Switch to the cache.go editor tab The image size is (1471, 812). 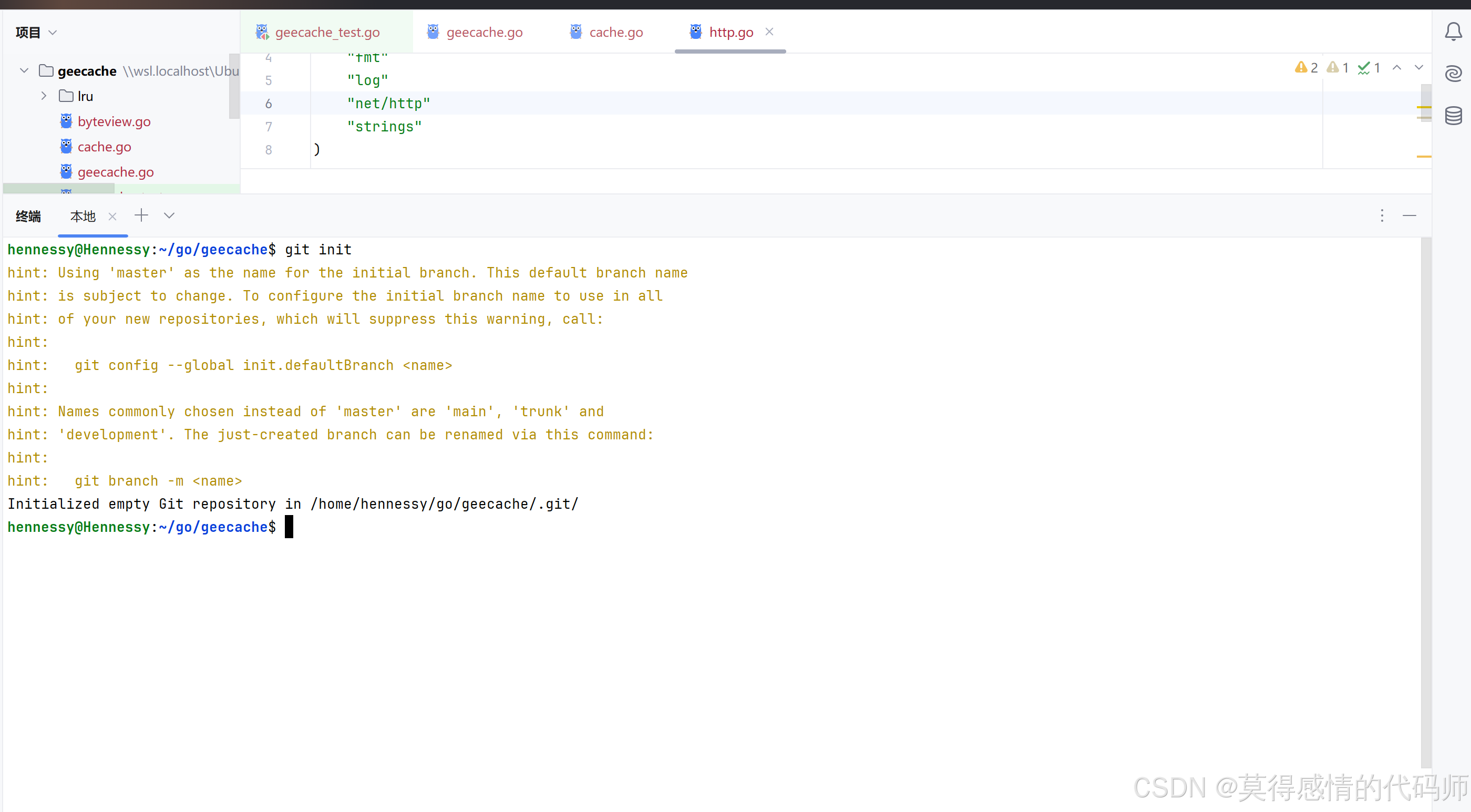pyautogui.click(x=615, y=32)
